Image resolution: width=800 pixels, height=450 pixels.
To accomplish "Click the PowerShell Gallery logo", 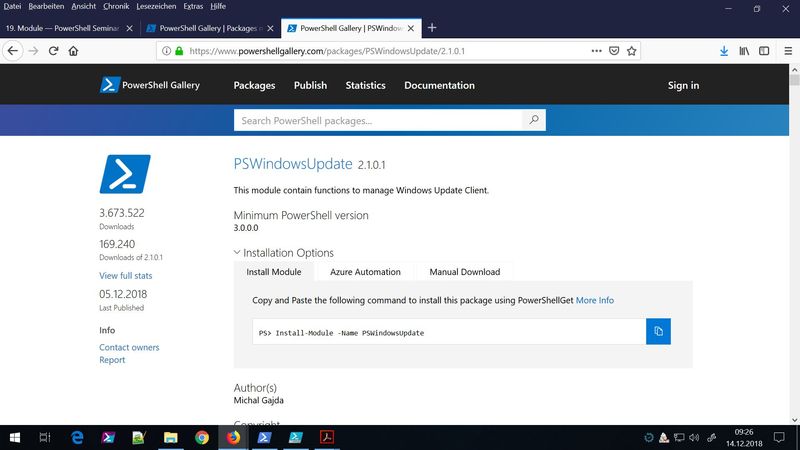I will point(149,85).
